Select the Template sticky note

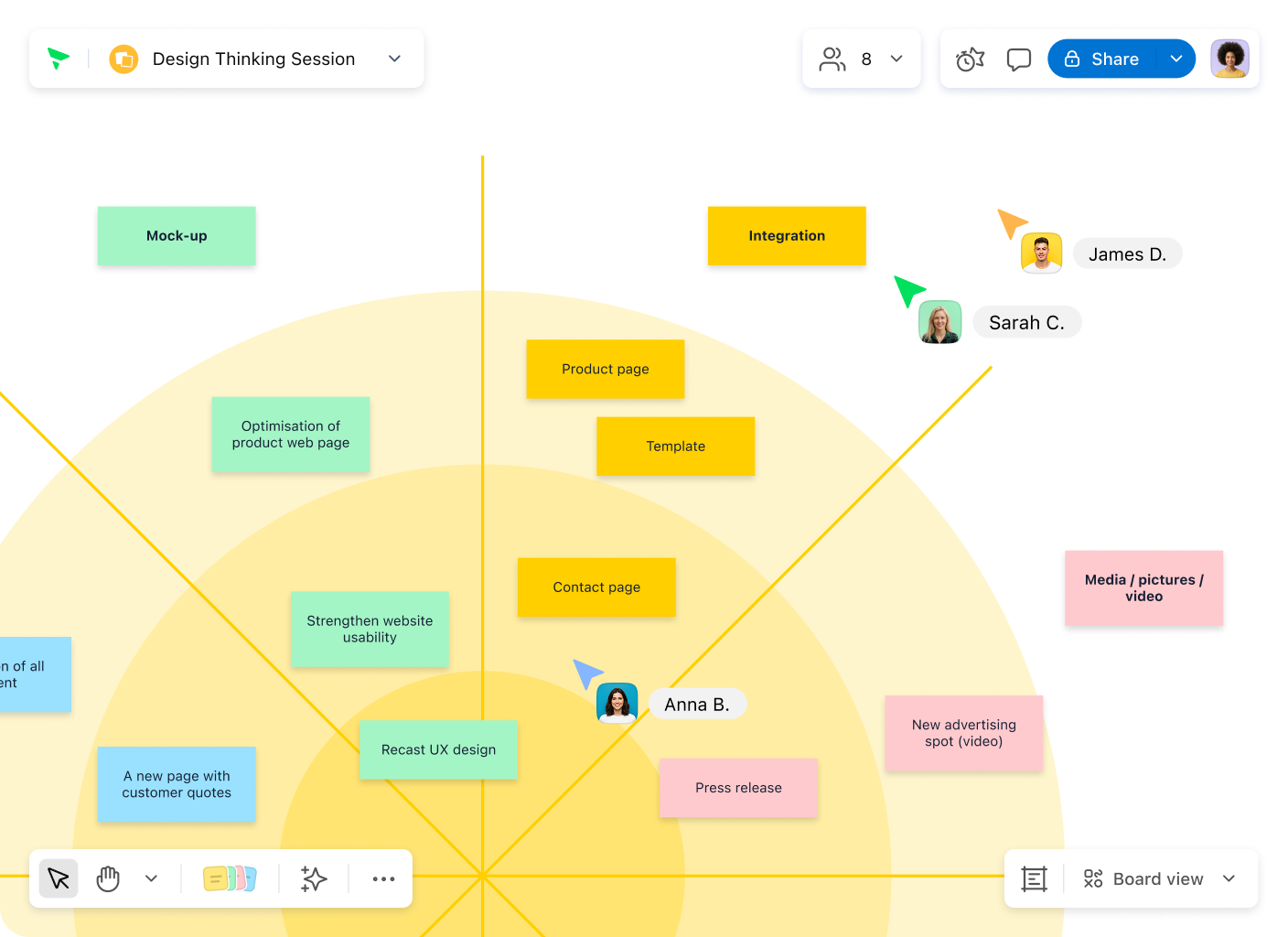pos(676,447)
